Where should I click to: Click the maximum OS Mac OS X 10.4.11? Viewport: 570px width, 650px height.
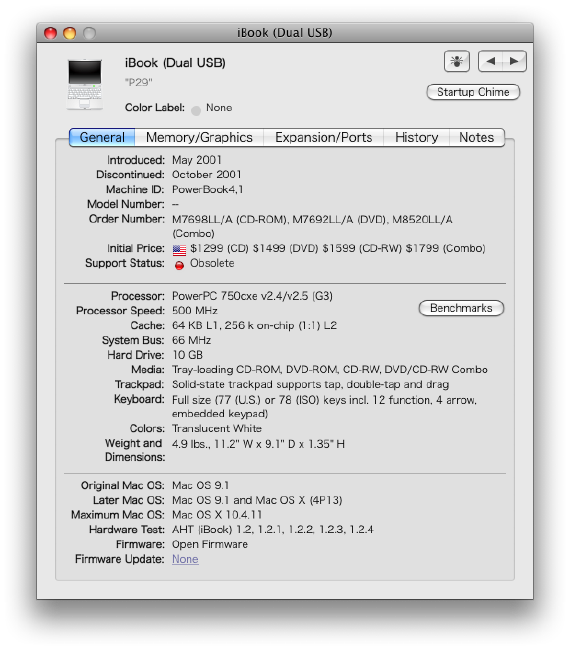tap(217, 515)
